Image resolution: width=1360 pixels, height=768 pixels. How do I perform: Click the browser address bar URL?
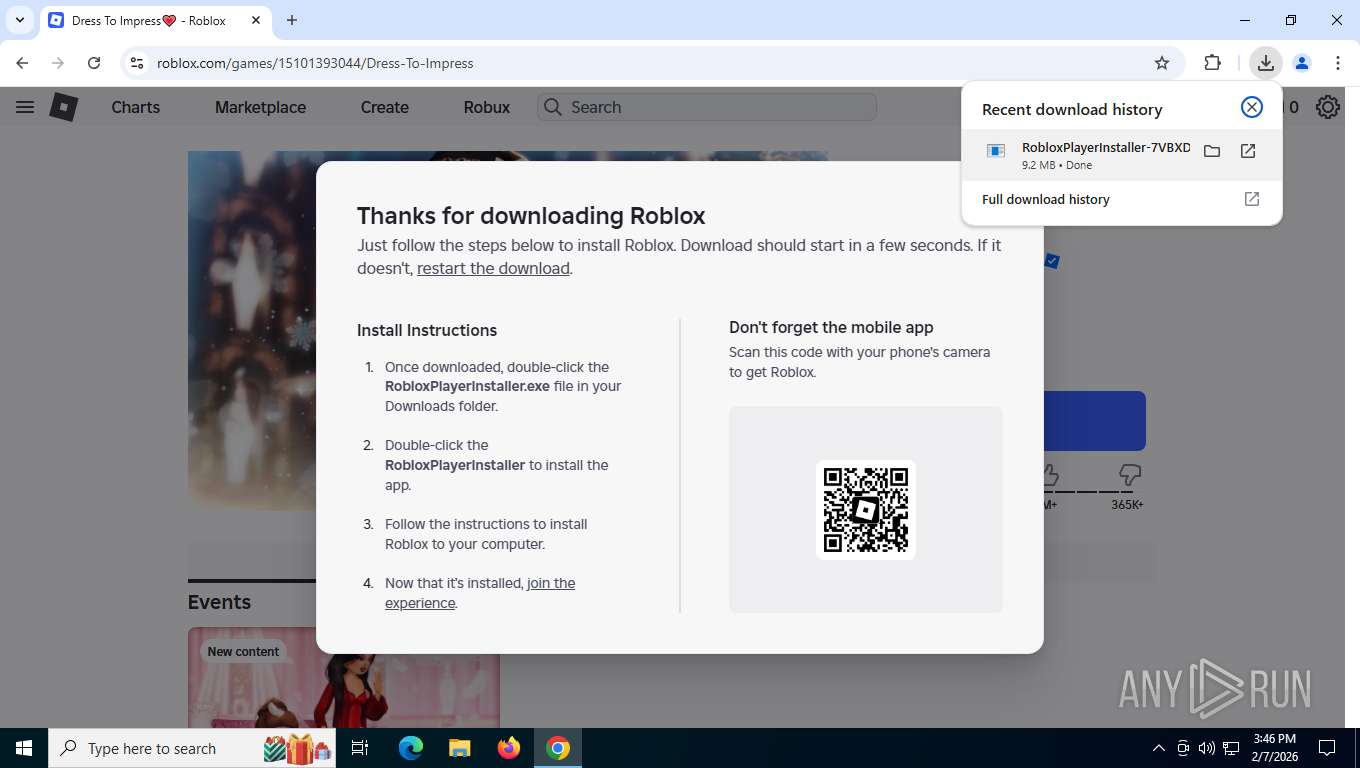(315, 63)
